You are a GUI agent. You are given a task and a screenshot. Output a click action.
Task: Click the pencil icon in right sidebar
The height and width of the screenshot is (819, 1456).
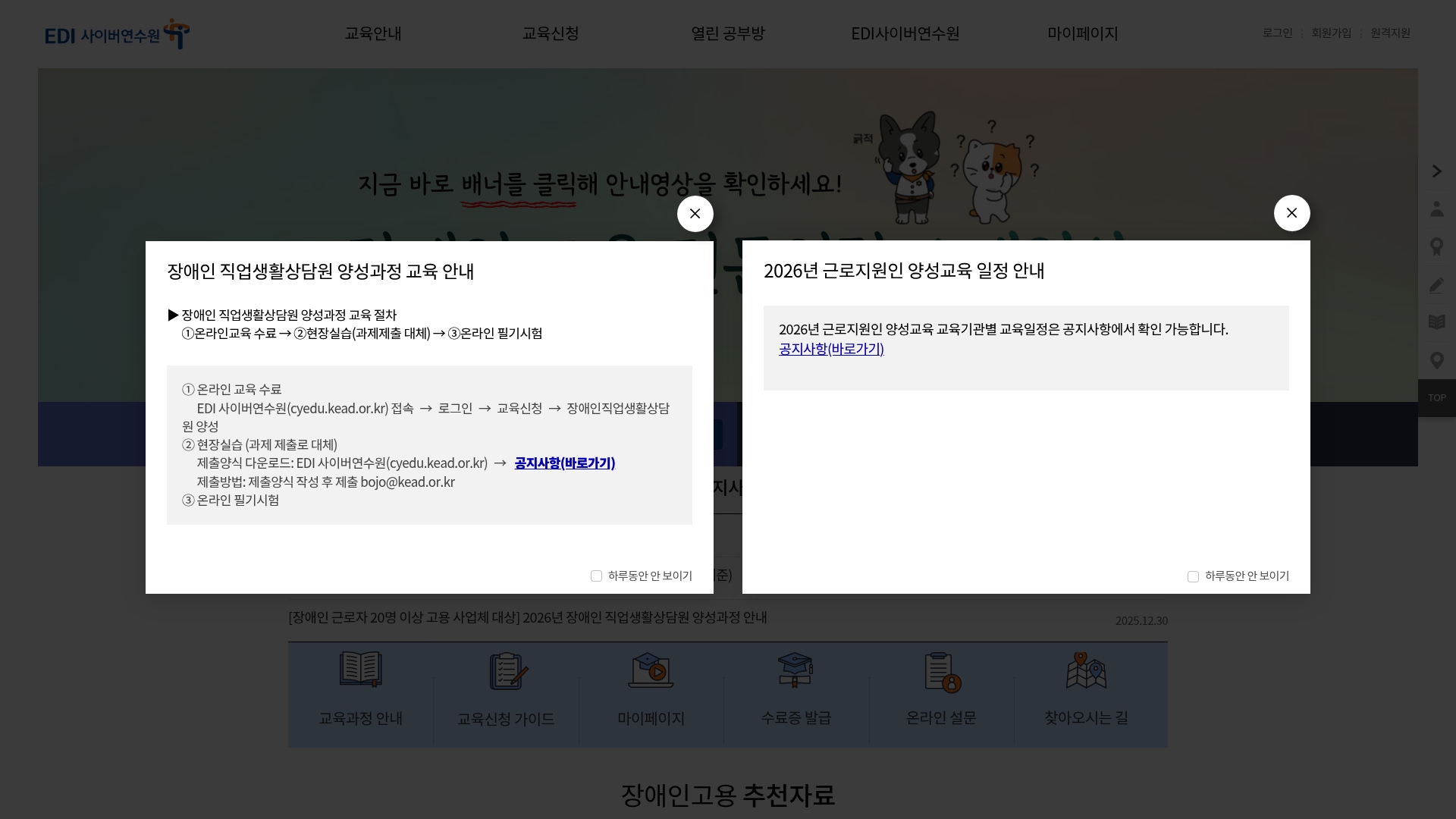click(1437, 285)
